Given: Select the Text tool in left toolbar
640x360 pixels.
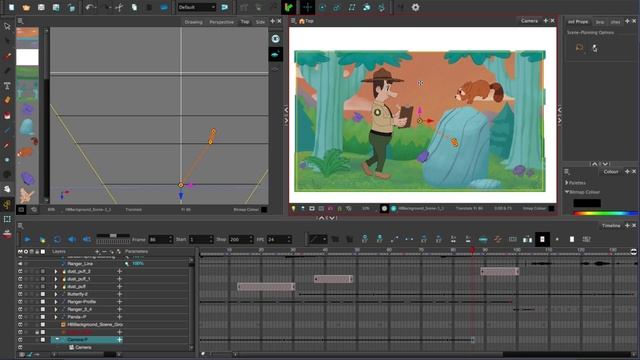Looking at the screenshot, I should click(7, 85).
